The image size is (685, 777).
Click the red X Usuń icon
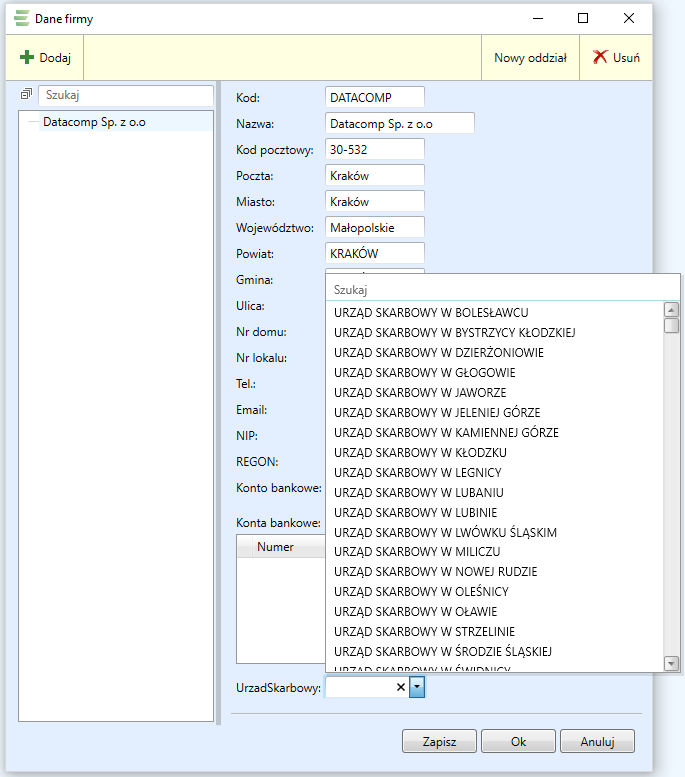[600, 58]
